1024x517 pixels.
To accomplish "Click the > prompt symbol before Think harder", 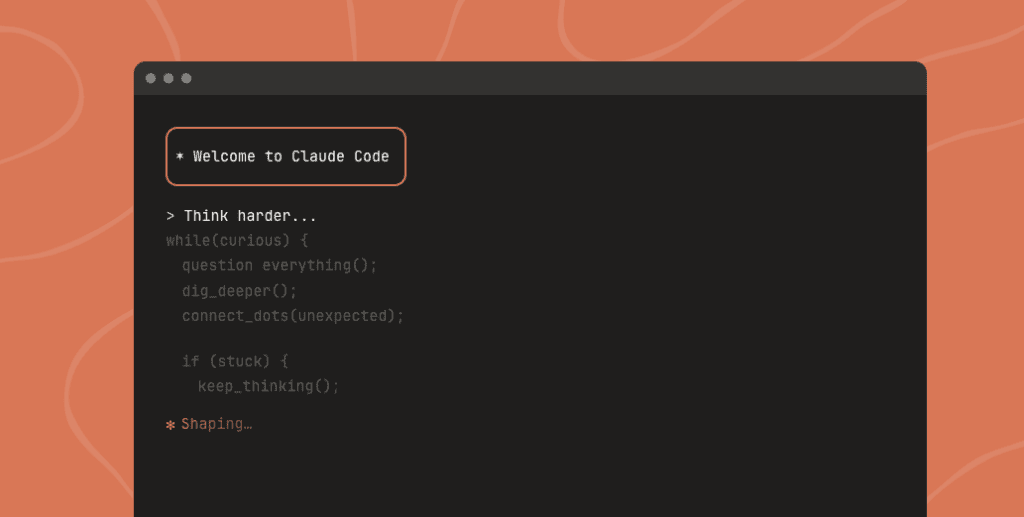I will coord(170,216).
